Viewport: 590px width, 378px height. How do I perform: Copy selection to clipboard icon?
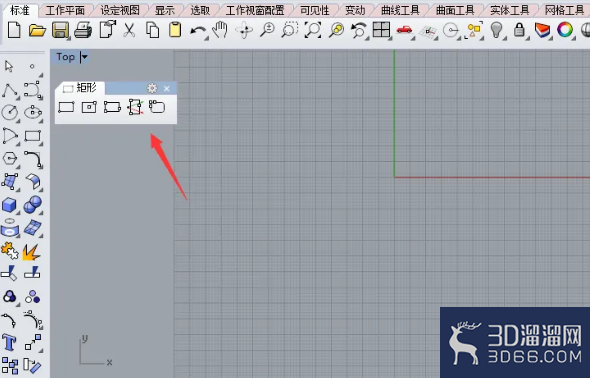pyautogui.click(x=152, y=30)
